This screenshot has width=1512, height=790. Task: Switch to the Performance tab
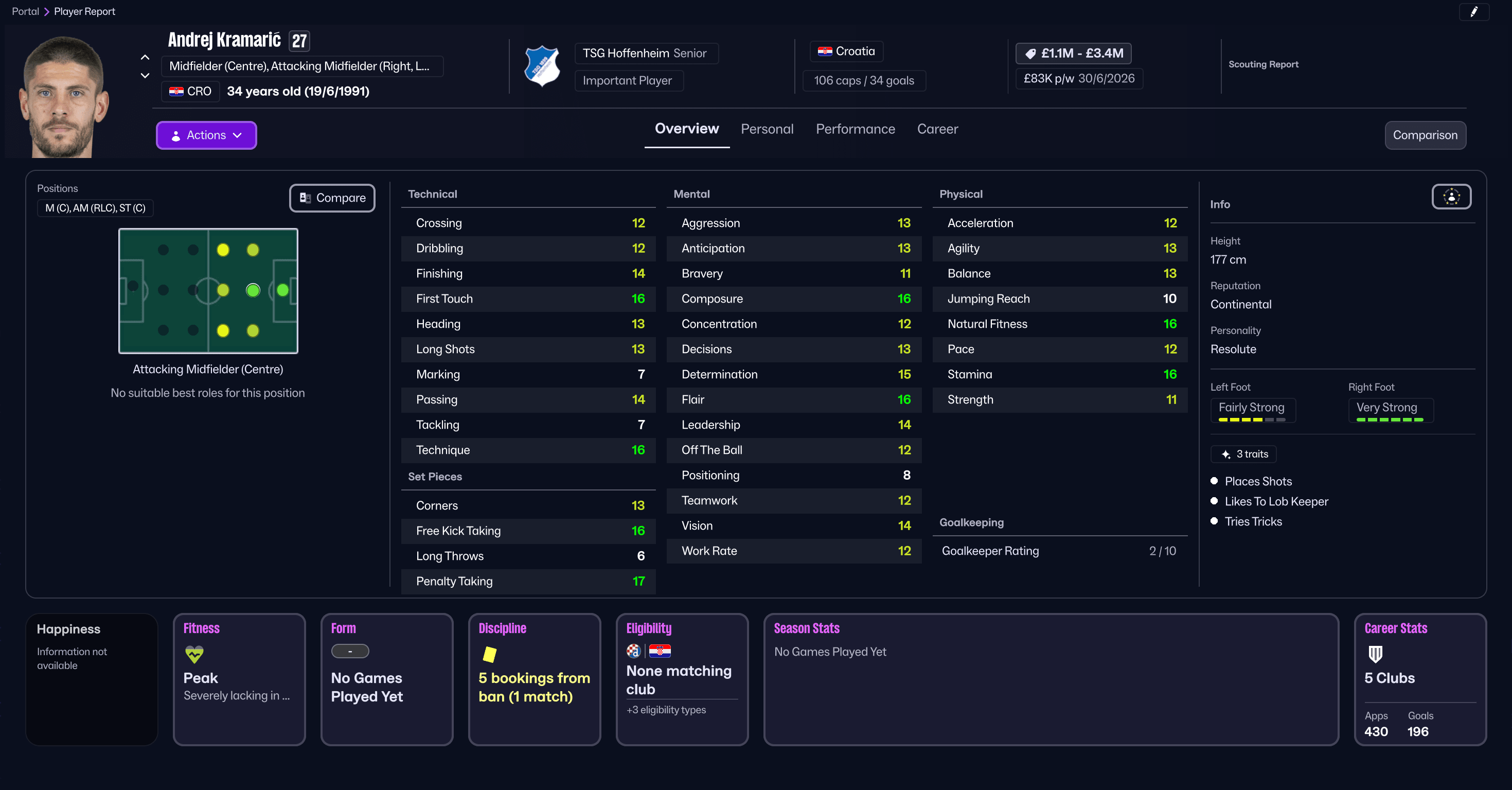tap(855, 129)
